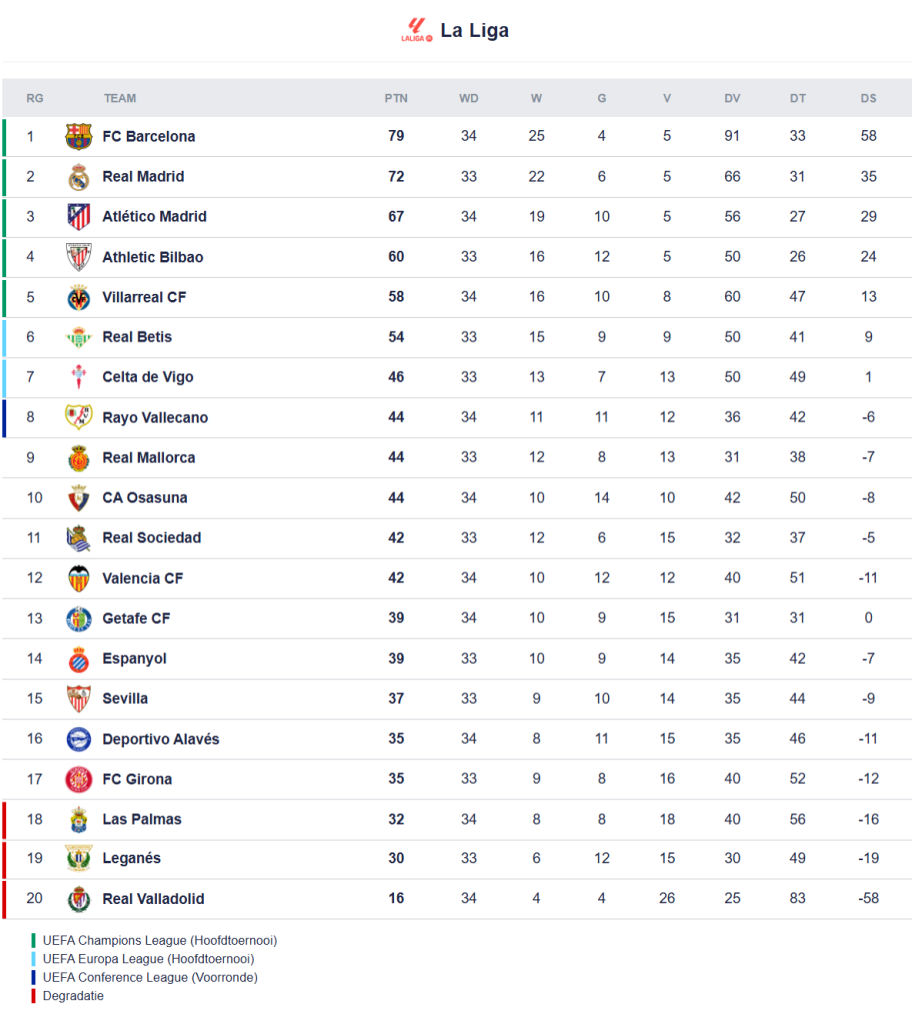Click the Villarreal CF club crest
This screenshot has width=912, height=1024.
pyautogui.click(x=79, y=297)
